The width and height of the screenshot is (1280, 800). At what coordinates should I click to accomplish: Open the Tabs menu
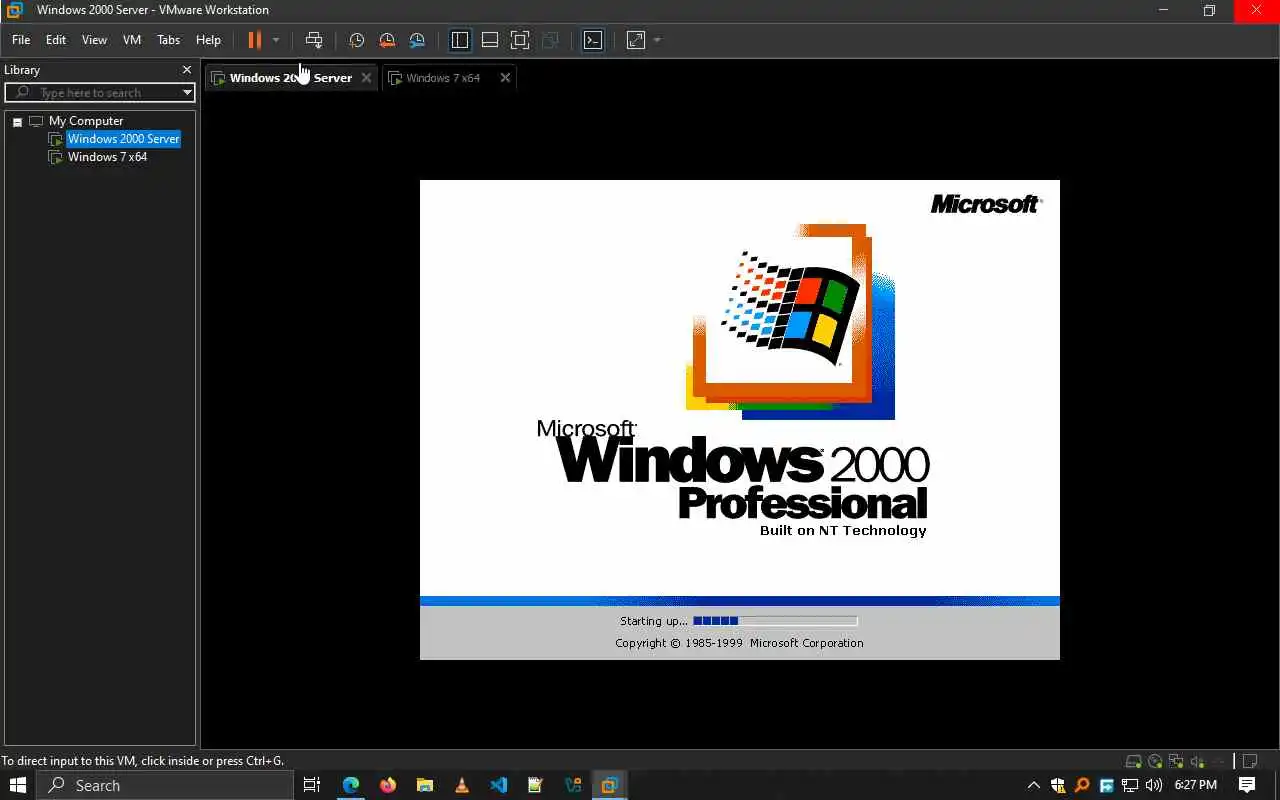point(169,40)
